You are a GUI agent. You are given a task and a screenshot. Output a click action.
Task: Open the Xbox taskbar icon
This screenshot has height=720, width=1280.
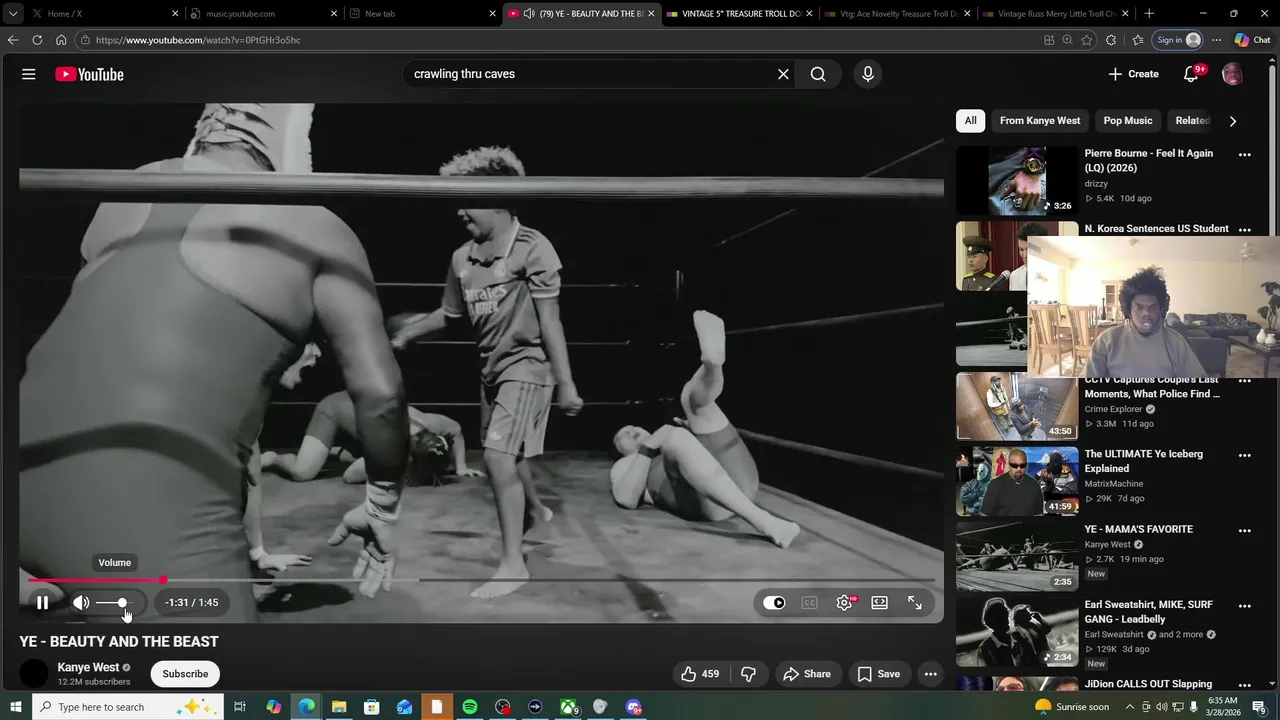click(x=568, y=707)
